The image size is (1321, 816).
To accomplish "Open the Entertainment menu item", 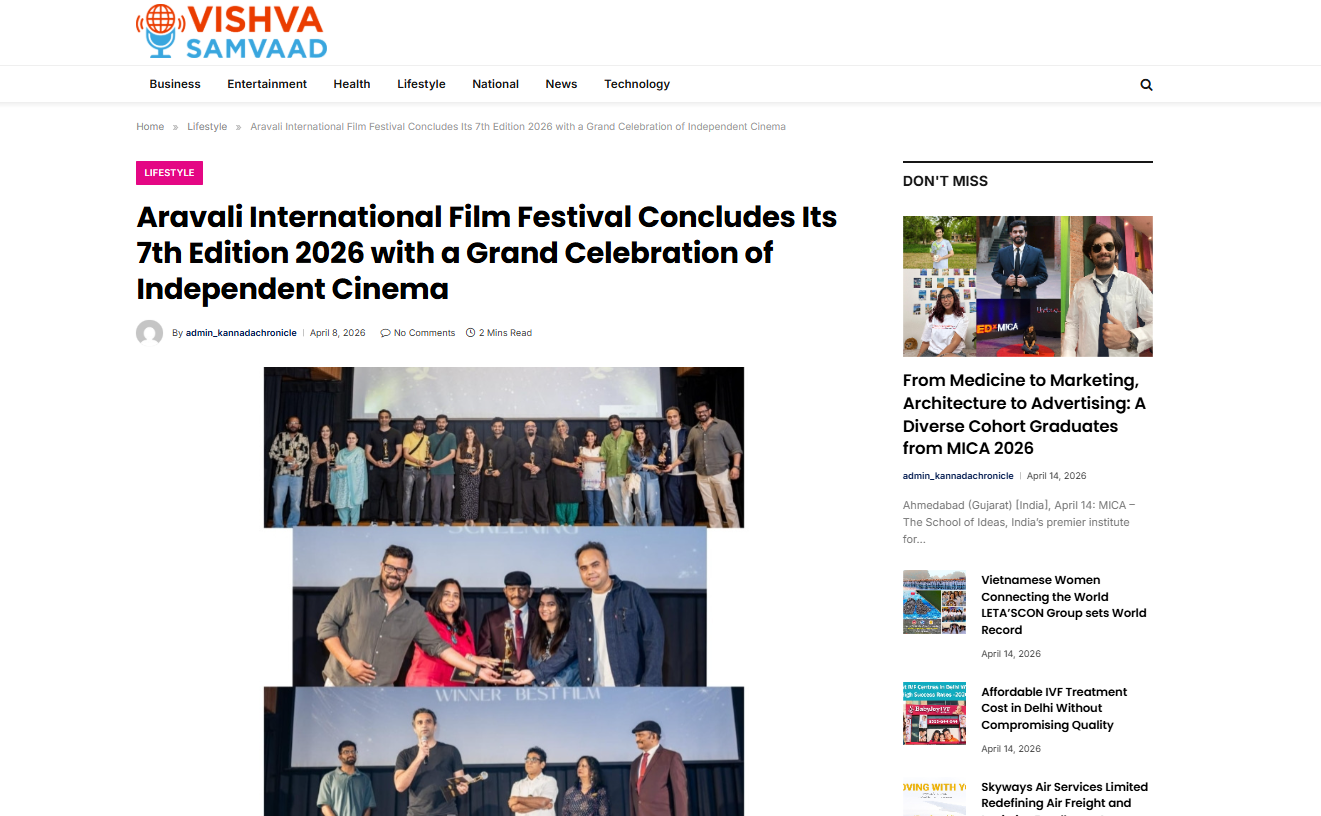I will tap(267, 84).
